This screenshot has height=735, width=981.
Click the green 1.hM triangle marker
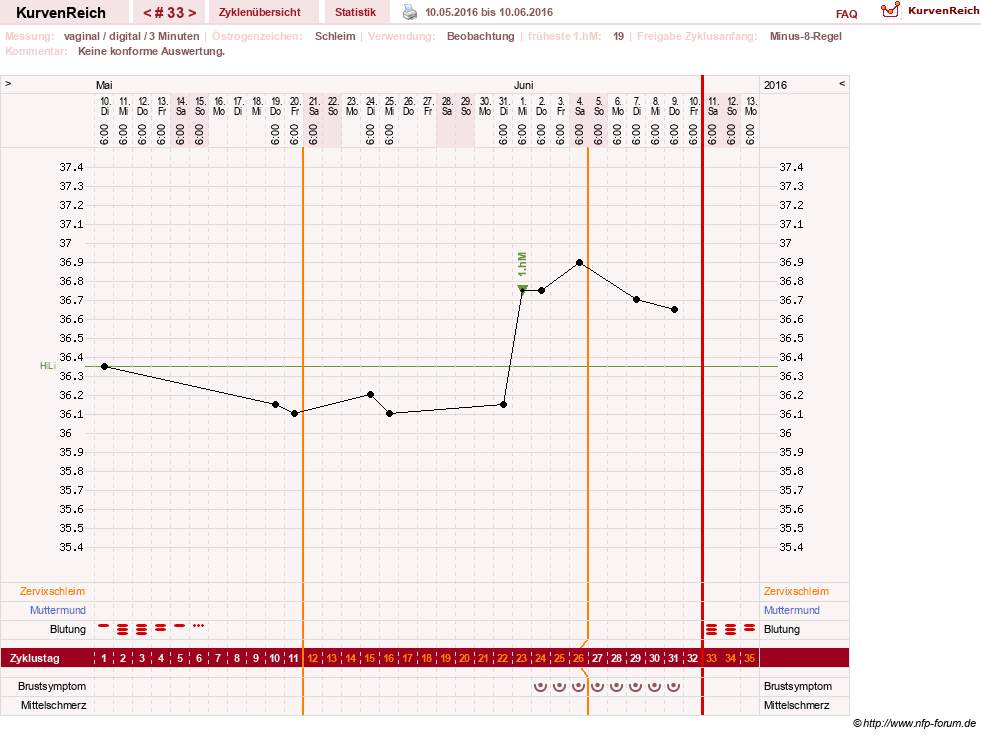pyautogui.click(x=522, y=288)
